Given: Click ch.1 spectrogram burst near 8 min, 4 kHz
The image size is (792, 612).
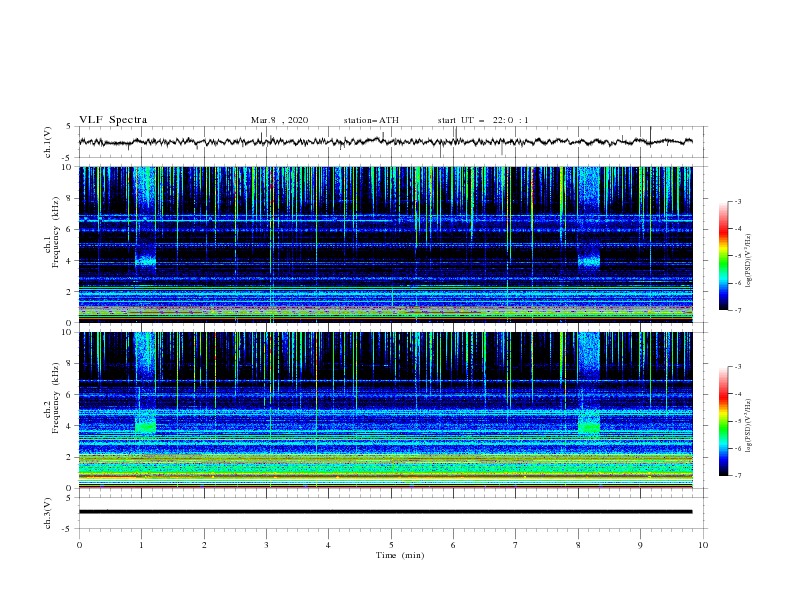Looking at the screenshot, I should coord(588,261).
